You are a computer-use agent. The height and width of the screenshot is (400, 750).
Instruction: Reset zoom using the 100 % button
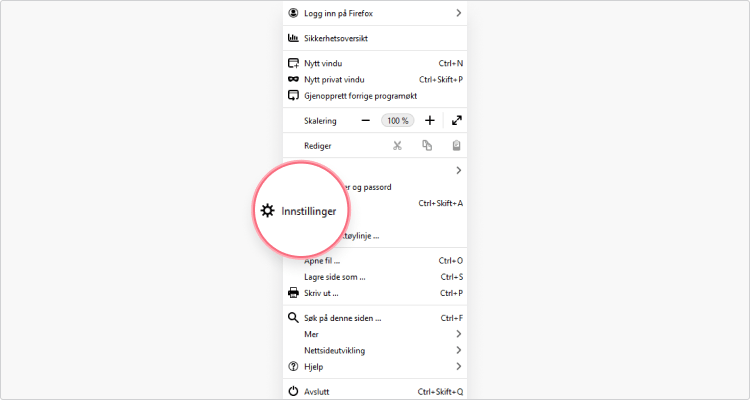tap(397, 121)
